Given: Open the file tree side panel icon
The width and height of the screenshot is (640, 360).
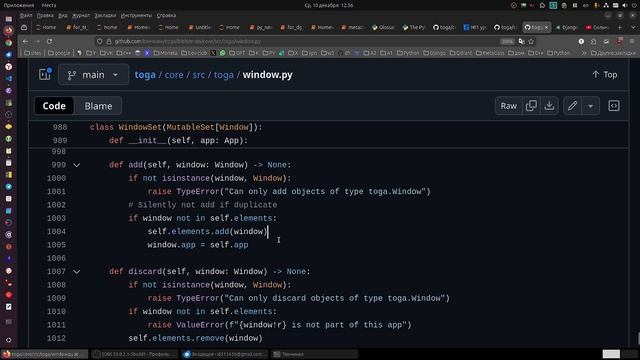Looking at the screenshot, I should (x=45, y=74).
